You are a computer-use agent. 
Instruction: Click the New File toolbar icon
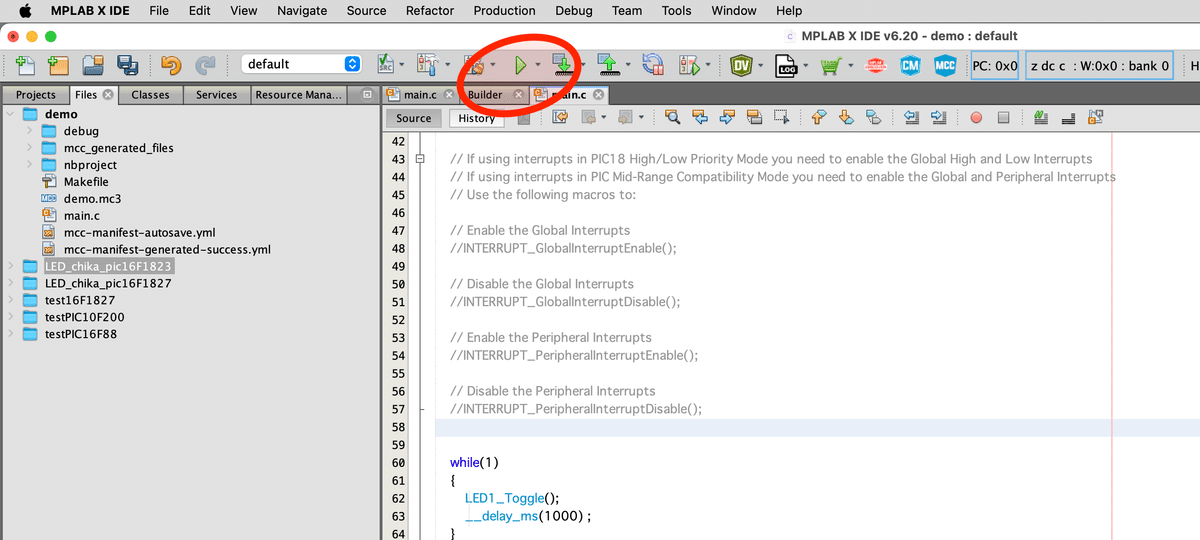coord(25,66)
